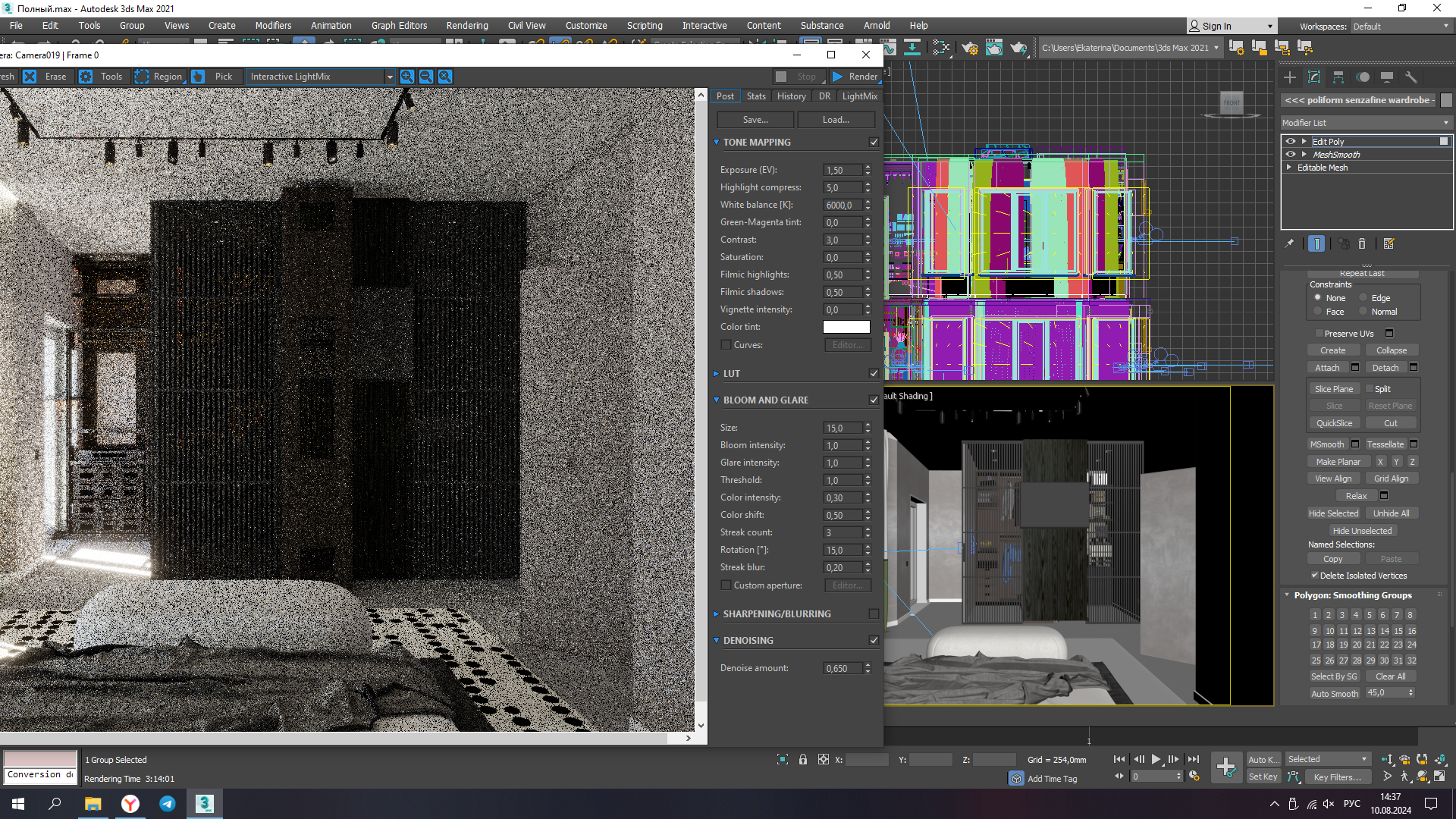Select the Erase tool in frame buffer
The image size is (1456, 819).
[30, 77]
